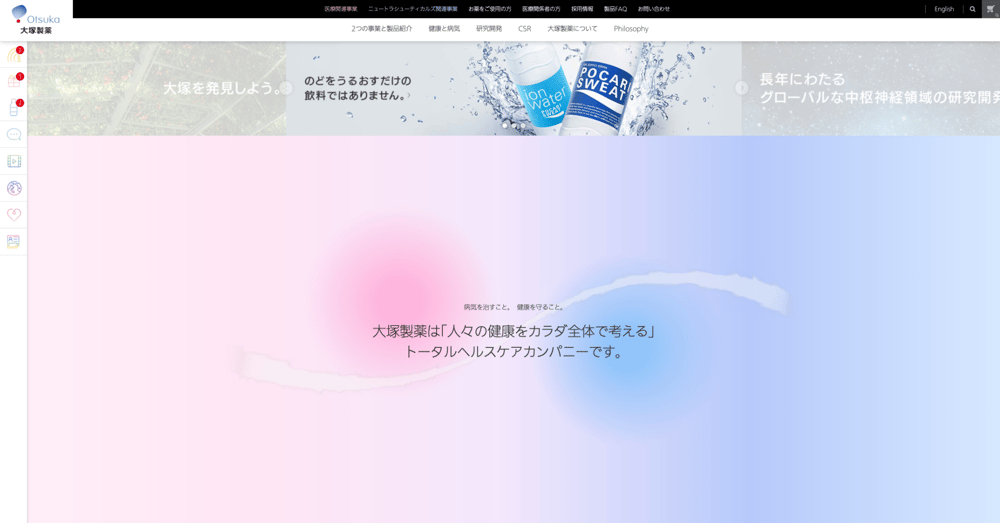1000x523 pixels.
Task: Select third carousel pagination dot
Action: 523,126
